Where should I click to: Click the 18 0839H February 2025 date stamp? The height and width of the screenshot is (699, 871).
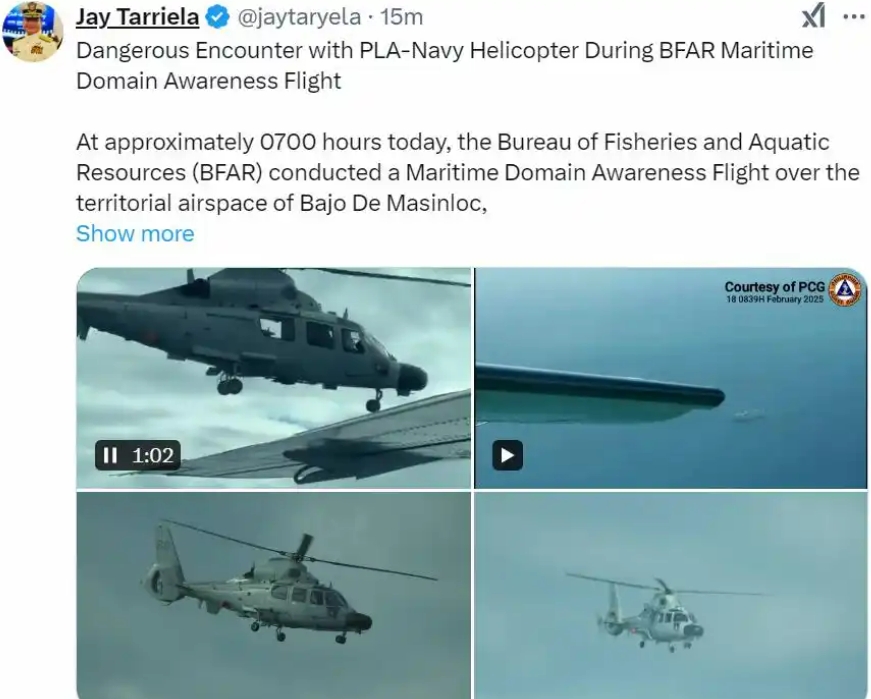(775, 299)
